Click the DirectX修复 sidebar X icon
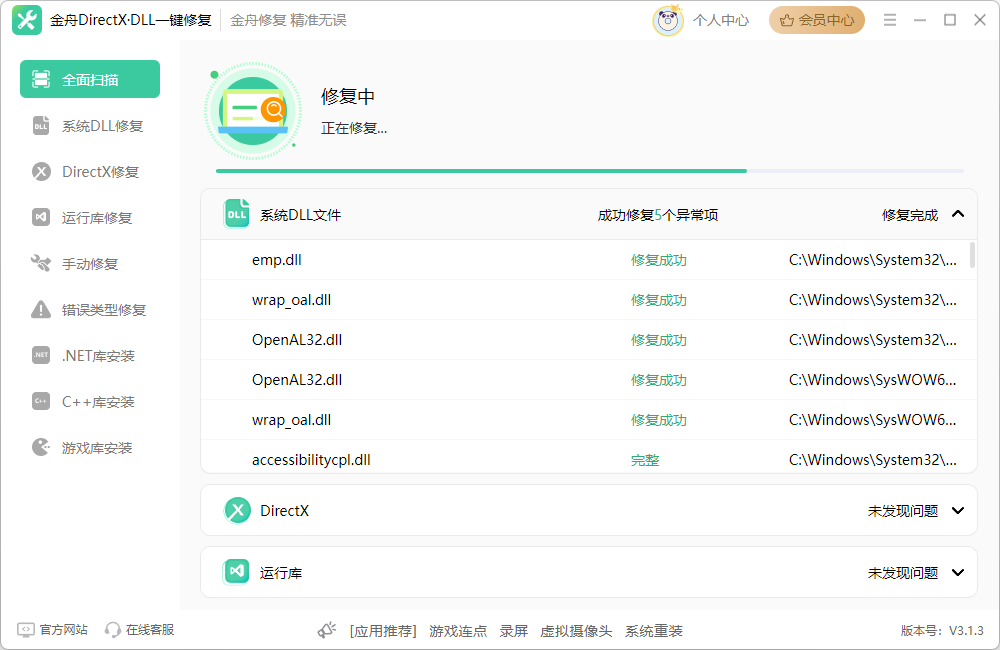 (x=41, y=172)
